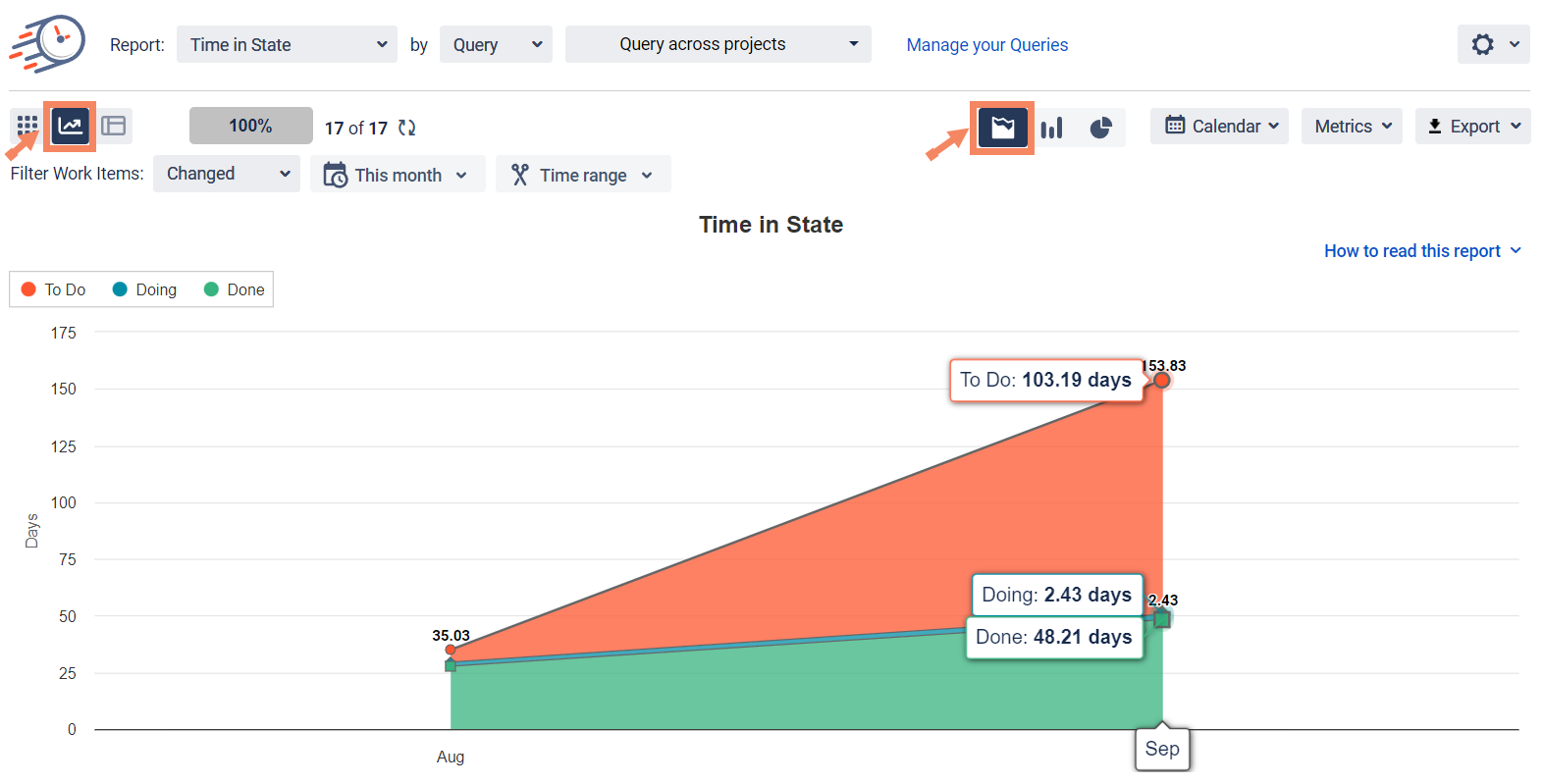1543x784 pixels.
Task: Expand the Query across projects dropdown
Action: [718, 44]
